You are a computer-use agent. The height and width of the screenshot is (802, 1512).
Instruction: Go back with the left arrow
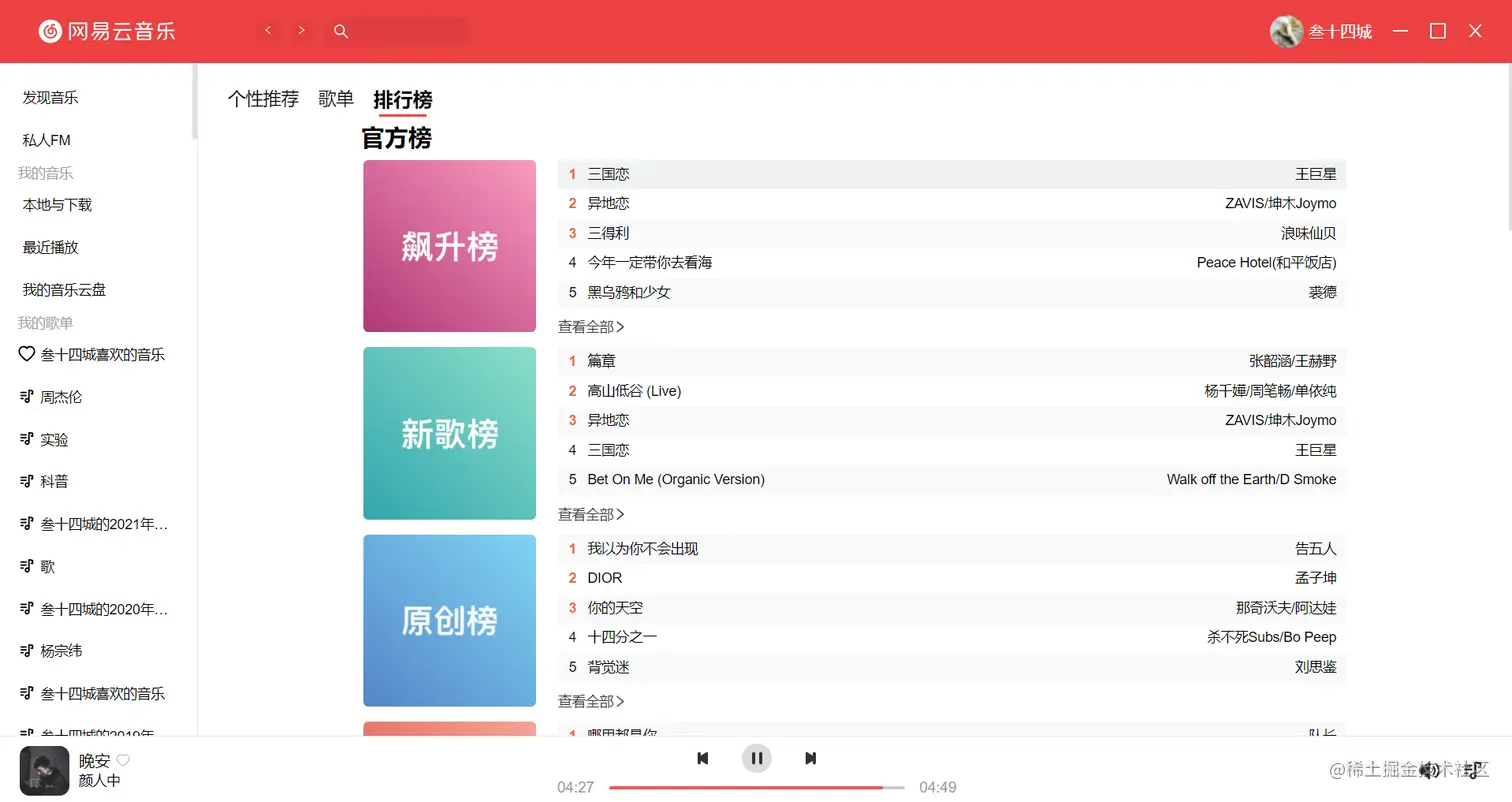267,31
